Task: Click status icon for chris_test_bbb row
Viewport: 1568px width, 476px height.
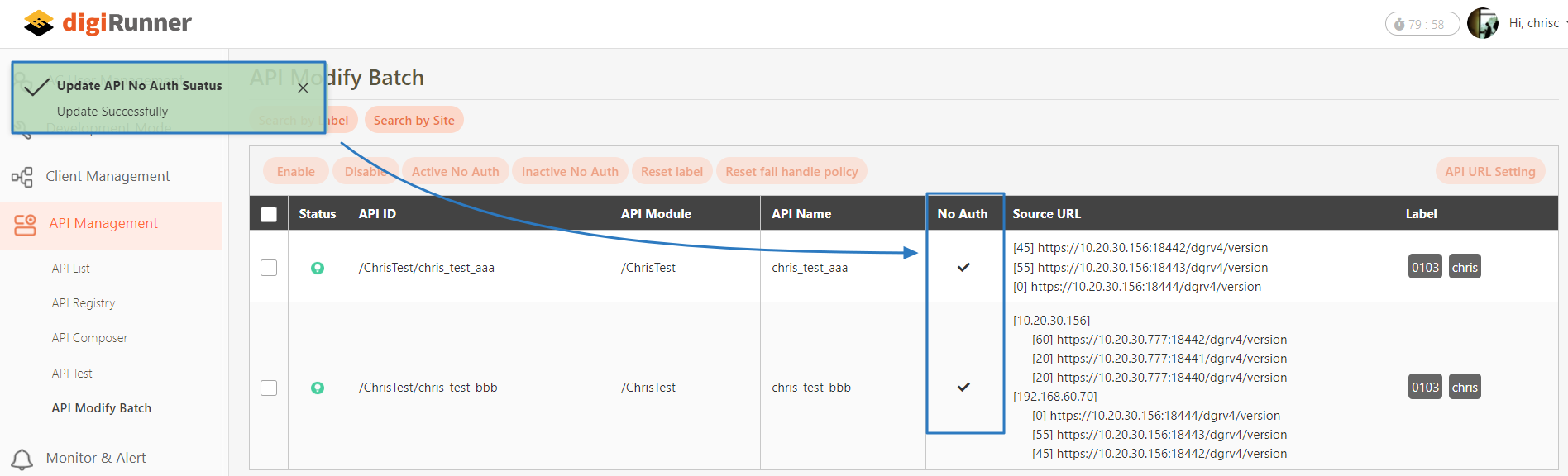Action: [x=318, y=388]
